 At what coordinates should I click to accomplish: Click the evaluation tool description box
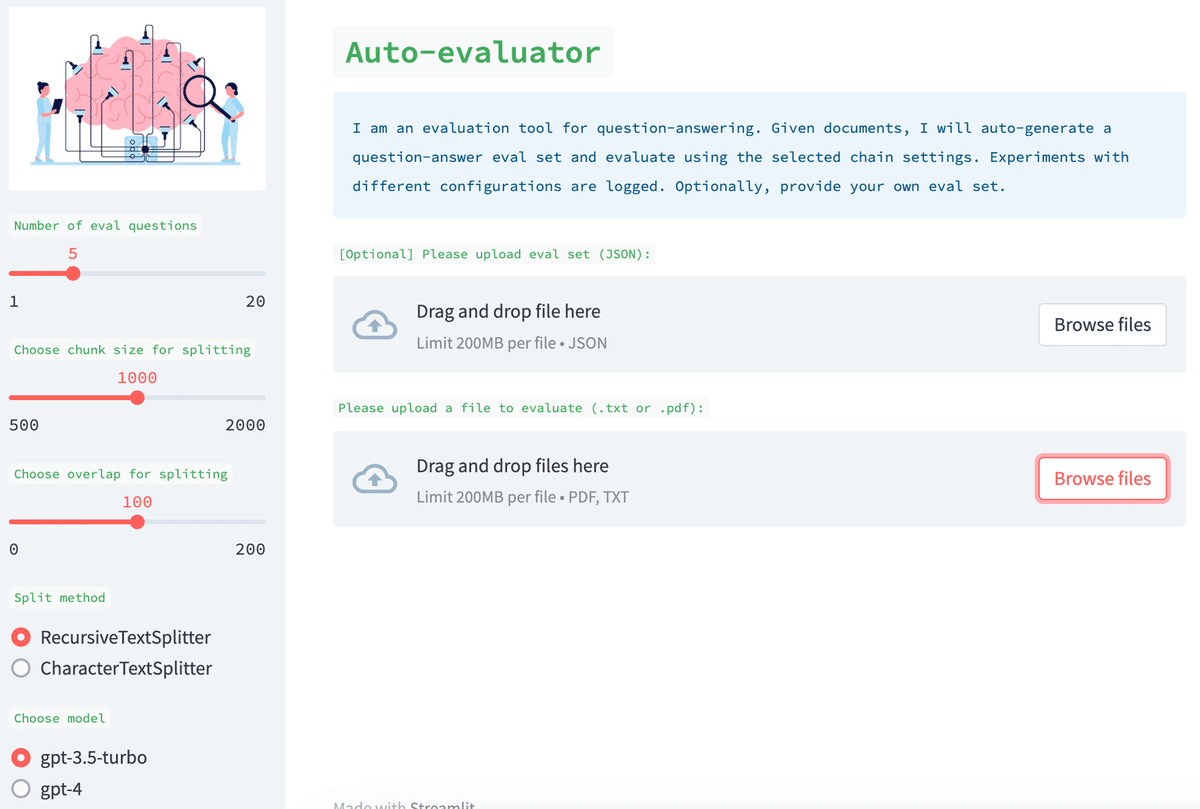[x=760, y=156]
